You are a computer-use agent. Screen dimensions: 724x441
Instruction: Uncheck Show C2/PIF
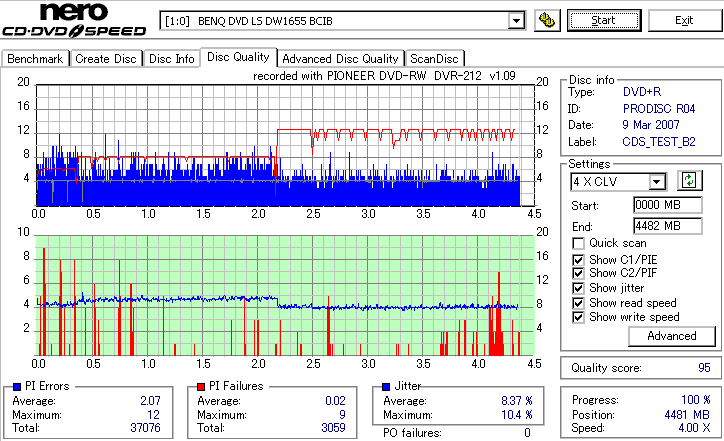pyautogui.click(x=578, y=273)
